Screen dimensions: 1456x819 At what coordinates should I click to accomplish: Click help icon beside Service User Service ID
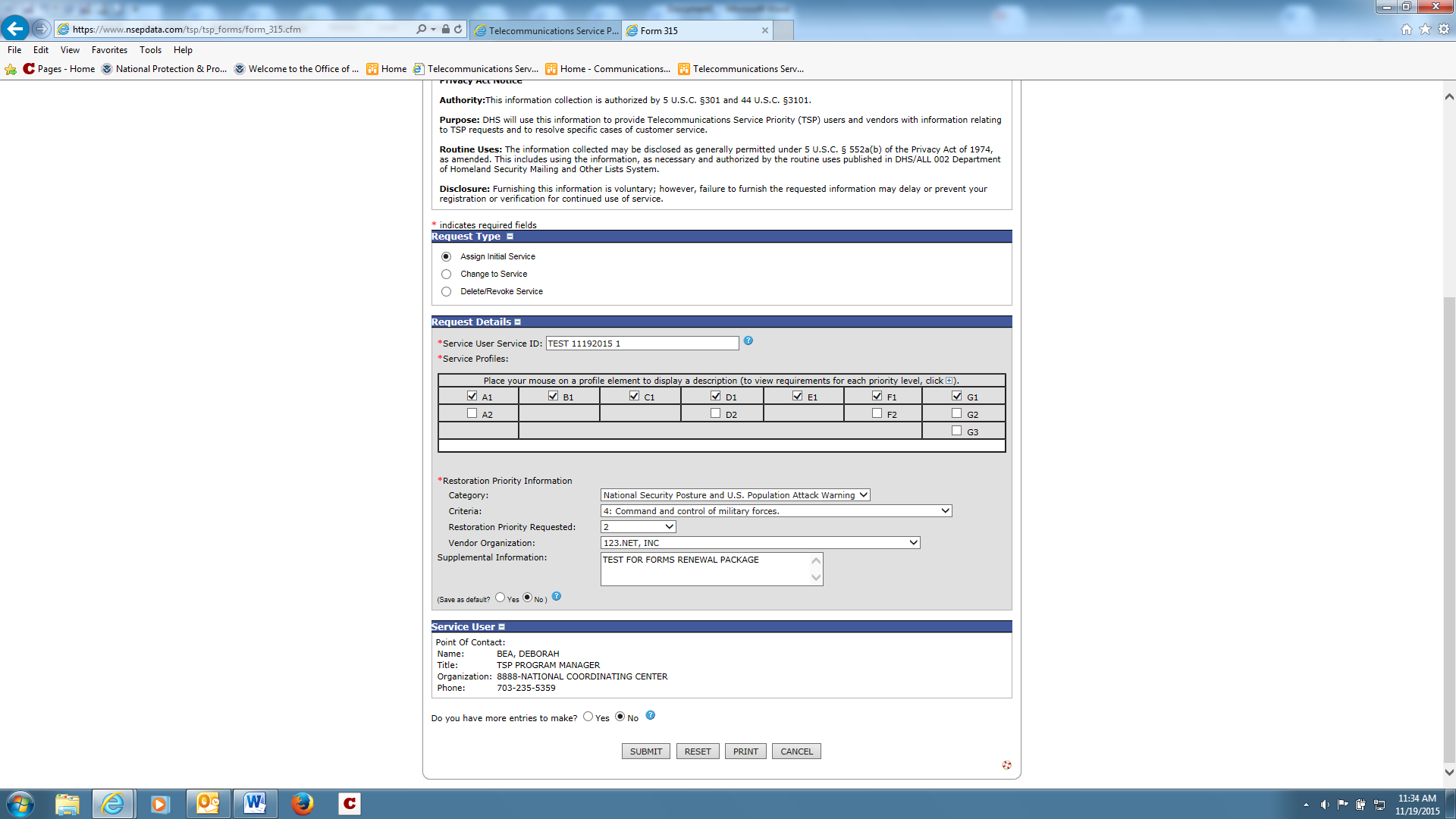748,341
